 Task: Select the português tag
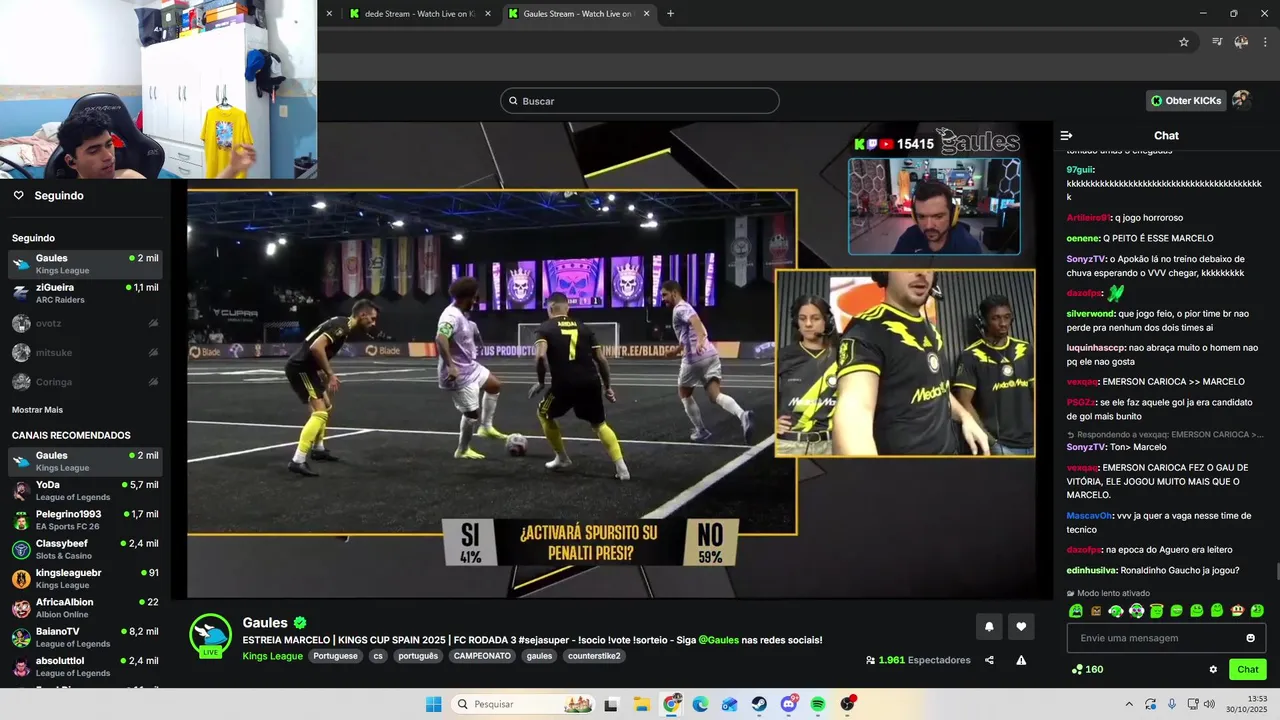(x=418, y=656)
